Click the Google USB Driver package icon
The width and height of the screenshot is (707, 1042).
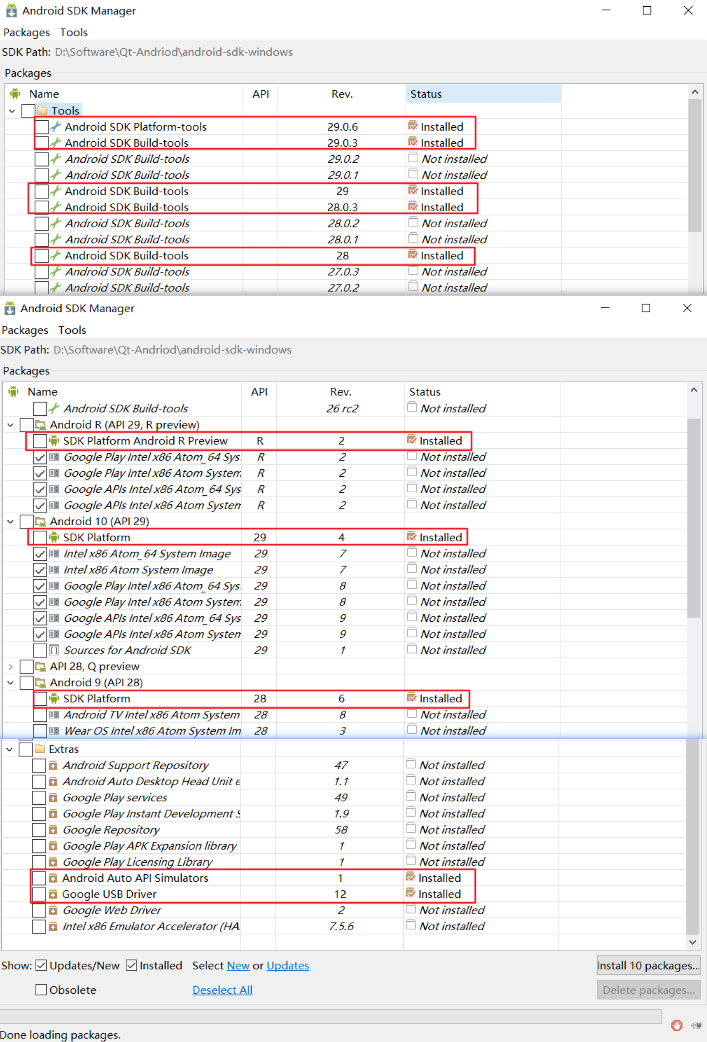tap(54, 894)
